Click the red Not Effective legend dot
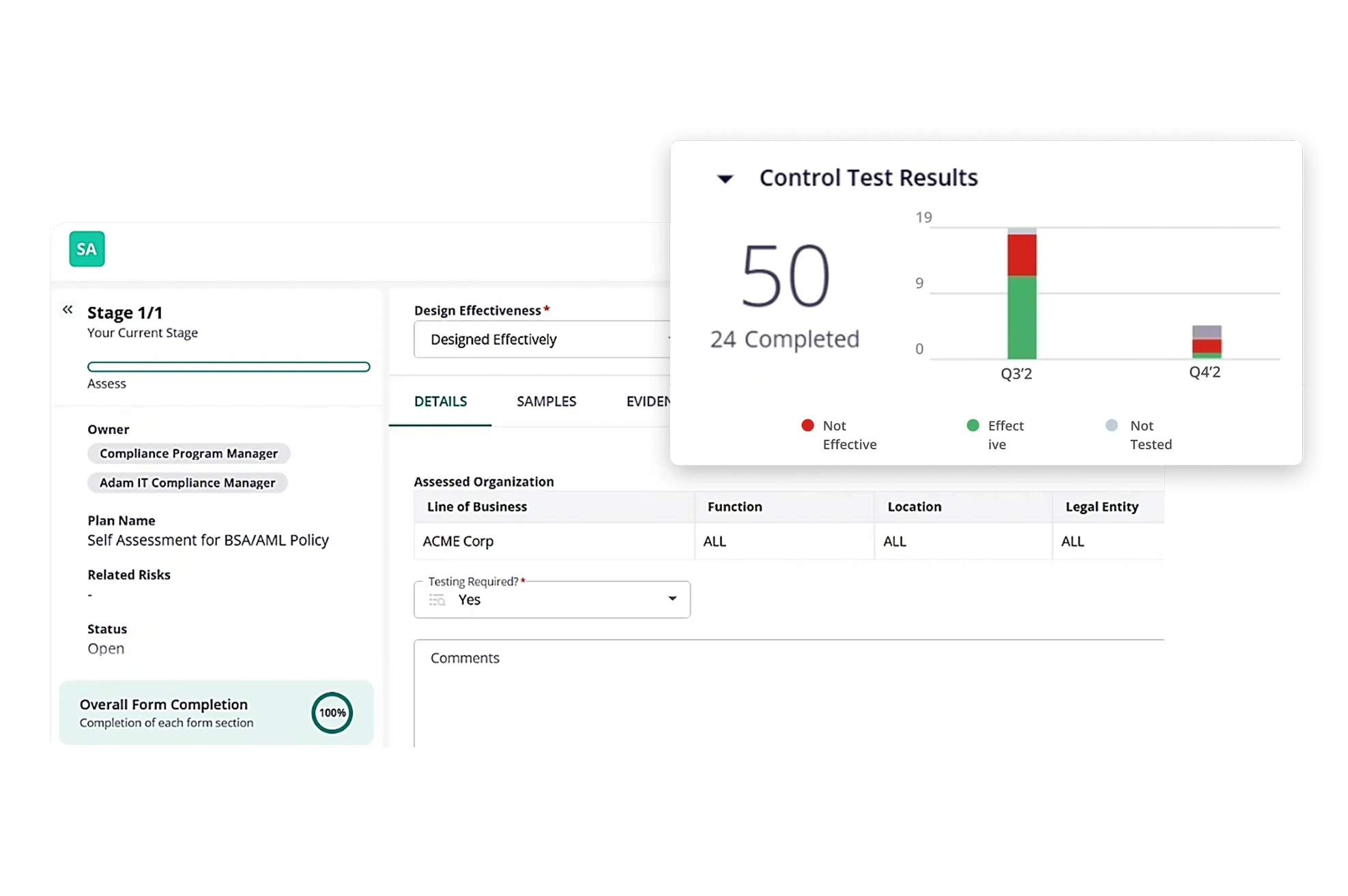This screenshot has width=1348, height=896. pos(807,426)
